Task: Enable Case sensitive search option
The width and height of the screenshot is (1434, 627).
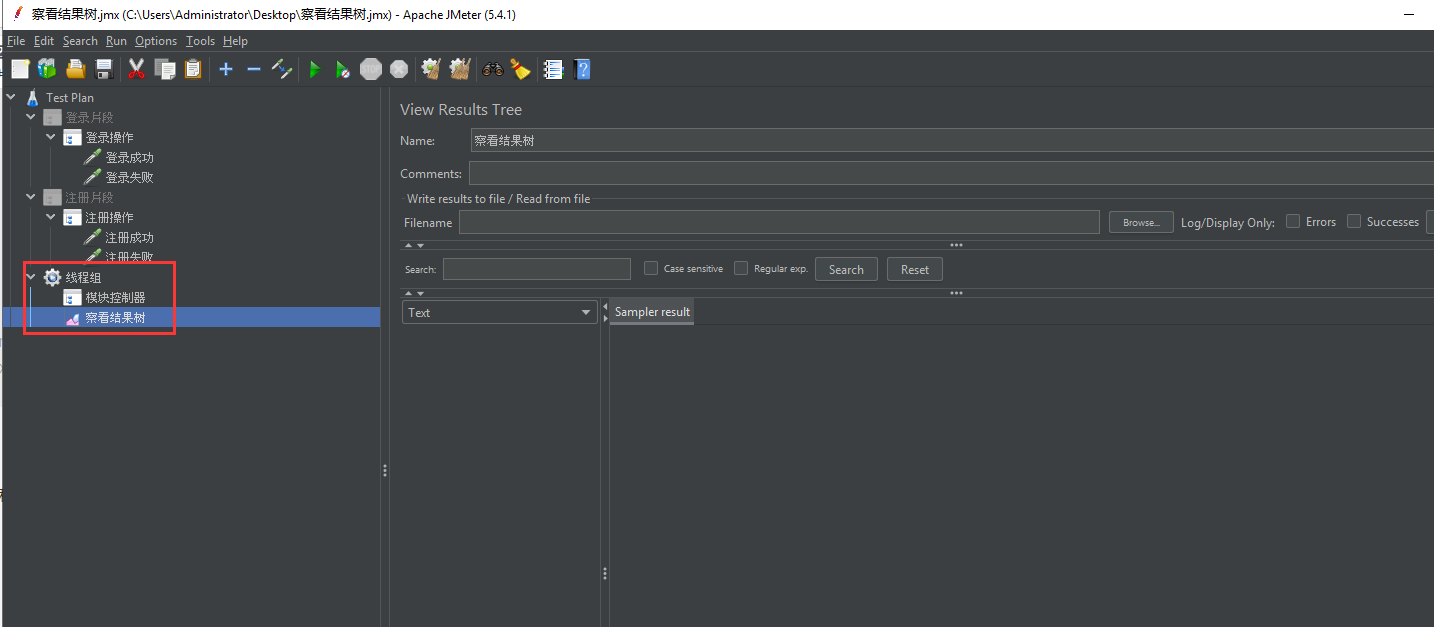Action: (x=649, y=268)
